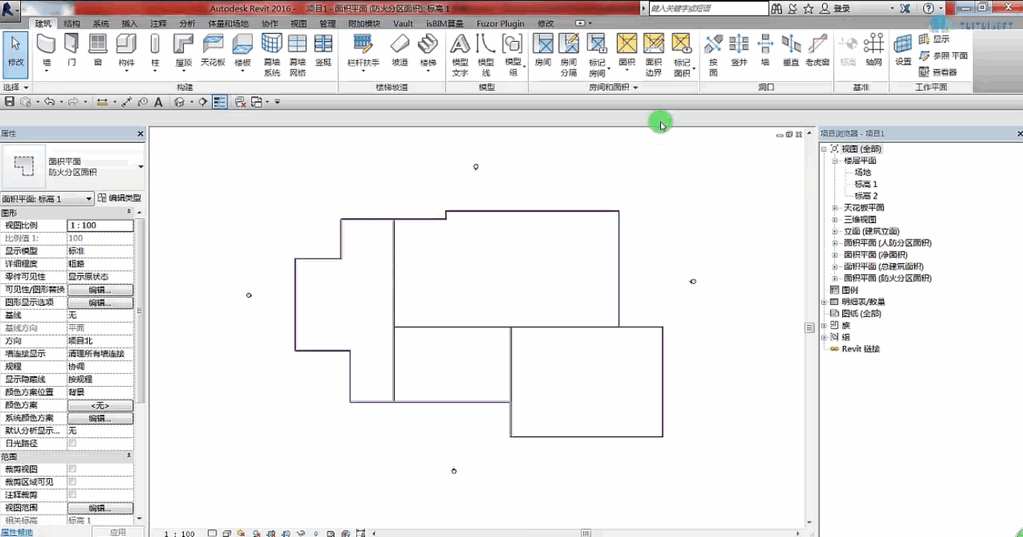Select the 墙 (Wall) tool

[46, 51]
